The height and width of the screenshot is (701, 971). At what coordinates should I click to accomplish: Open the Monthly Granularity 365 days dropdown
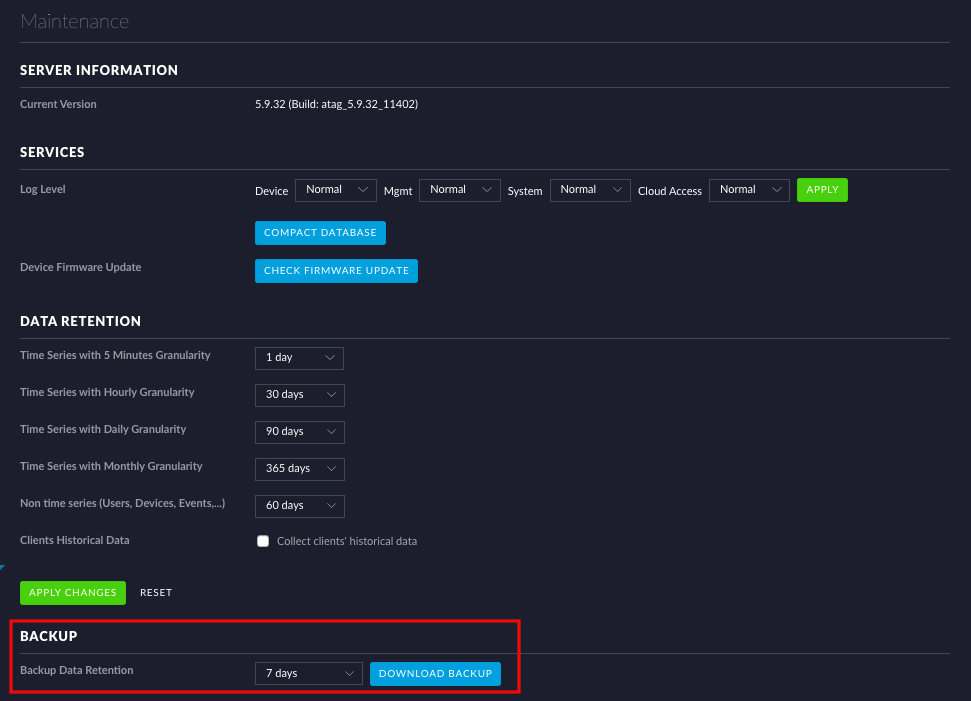(299, 469)
